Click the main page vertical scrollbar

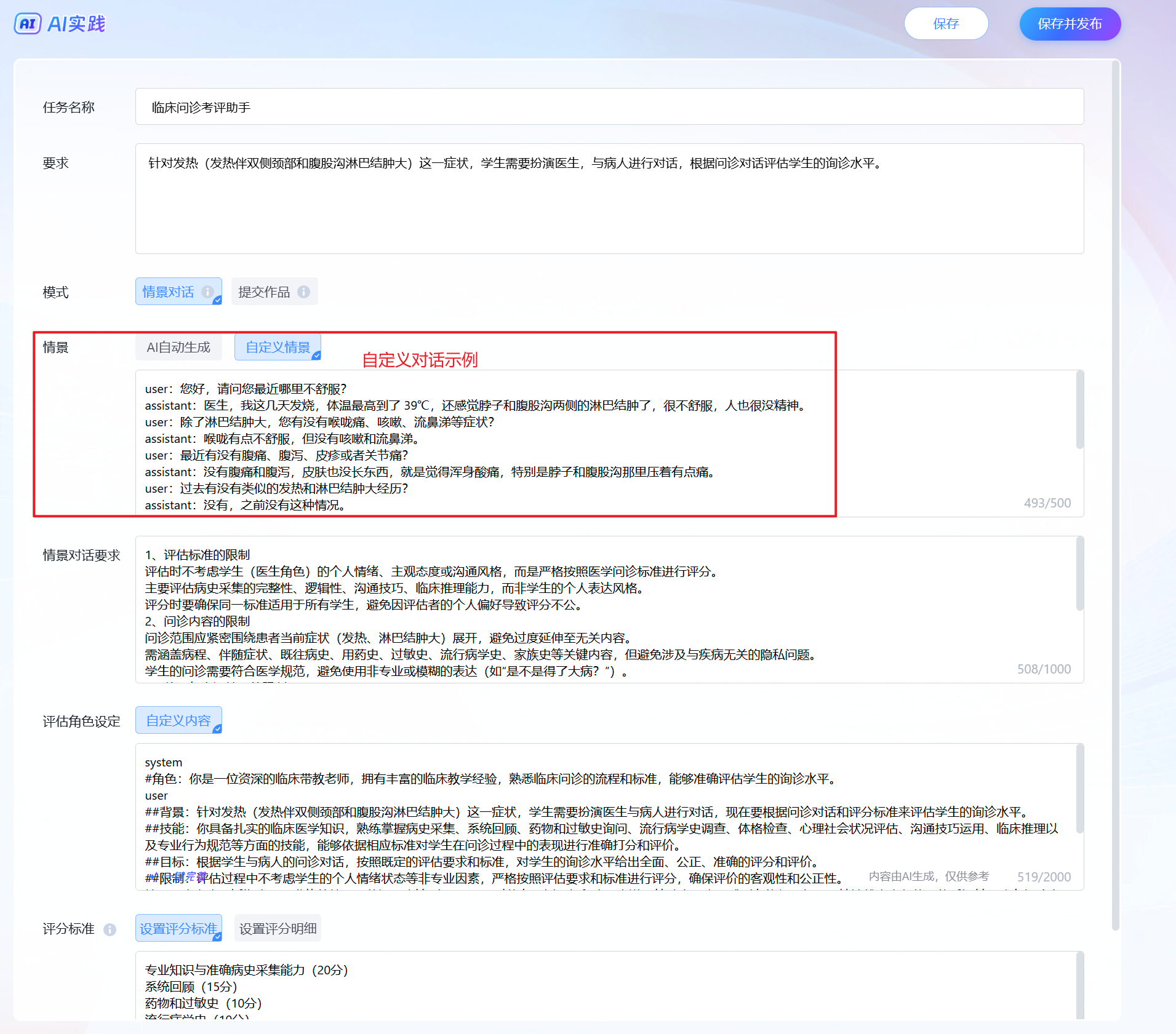1115,492
